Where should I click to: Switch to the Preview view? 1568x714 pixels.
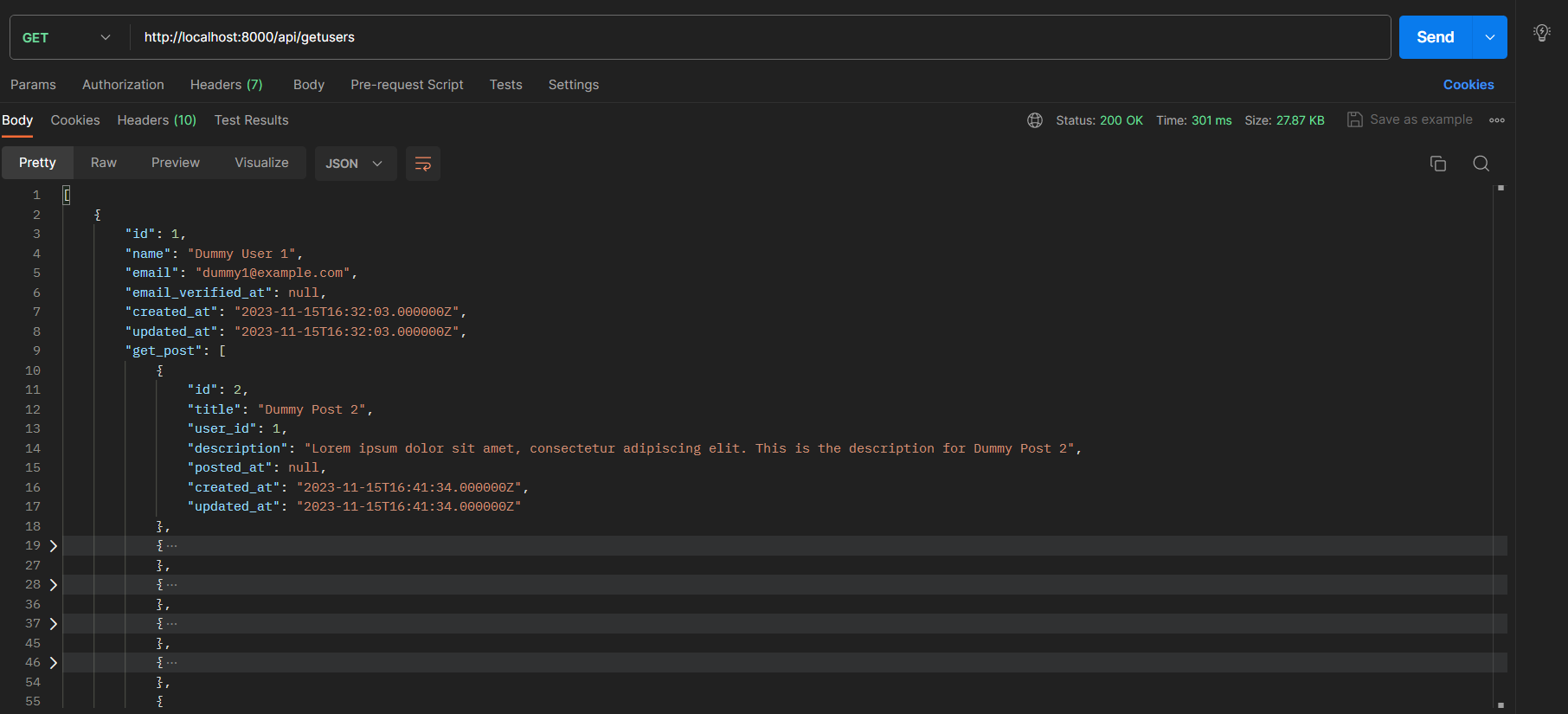[x=175, y=163]
